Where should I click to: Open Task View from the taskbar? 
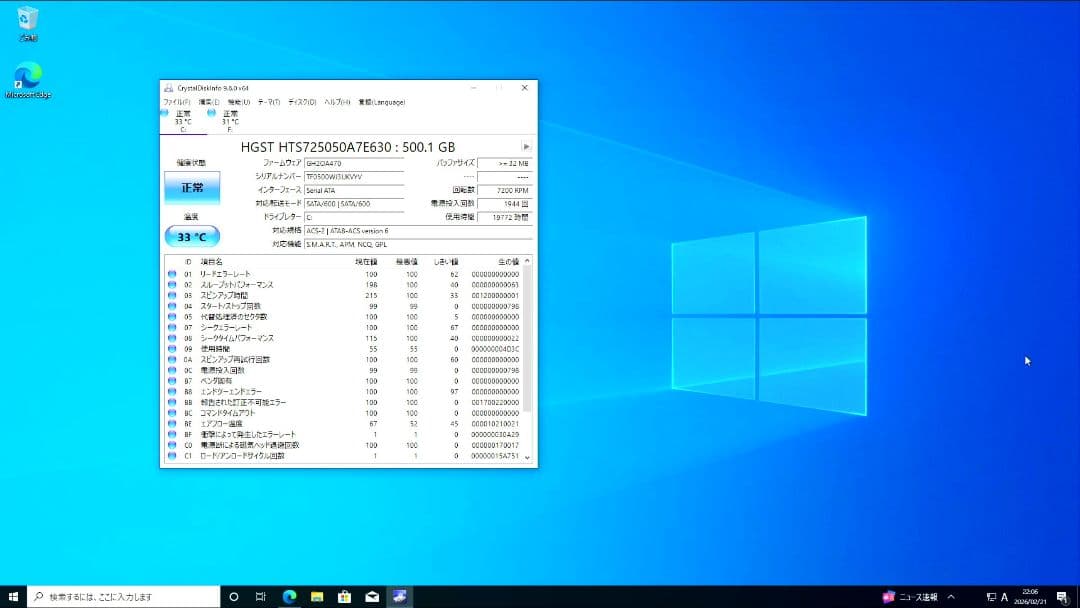(260, 596)
